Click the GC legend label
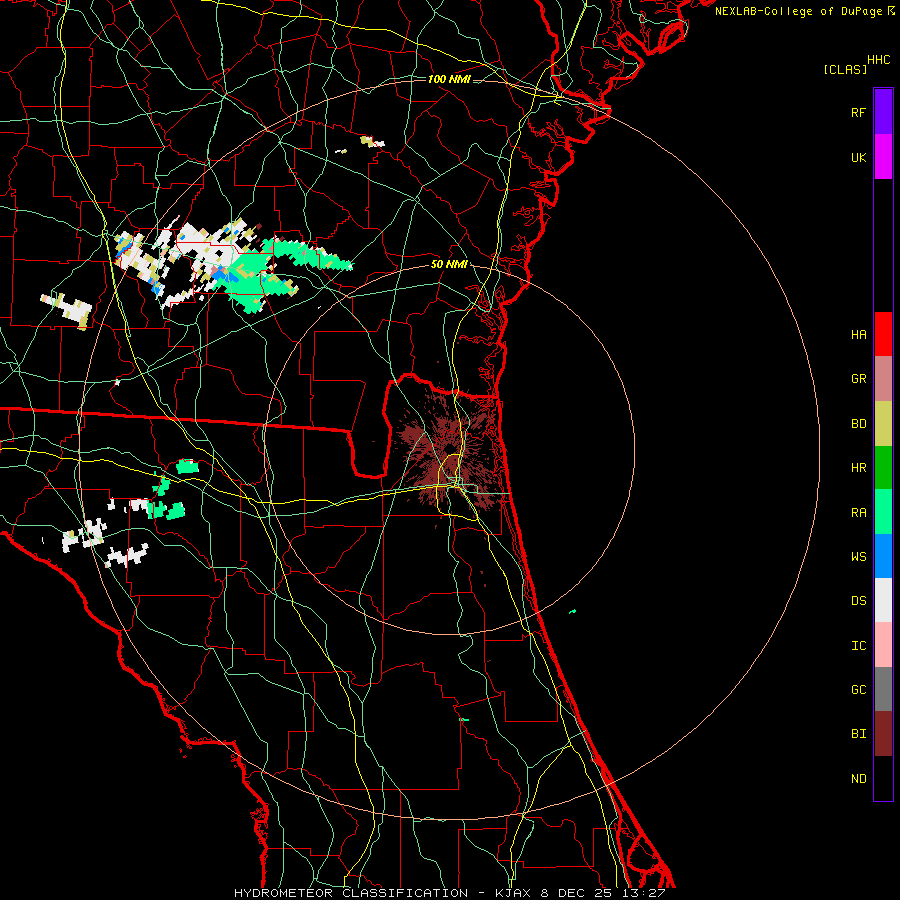900x900 pixels. point(858,690)
